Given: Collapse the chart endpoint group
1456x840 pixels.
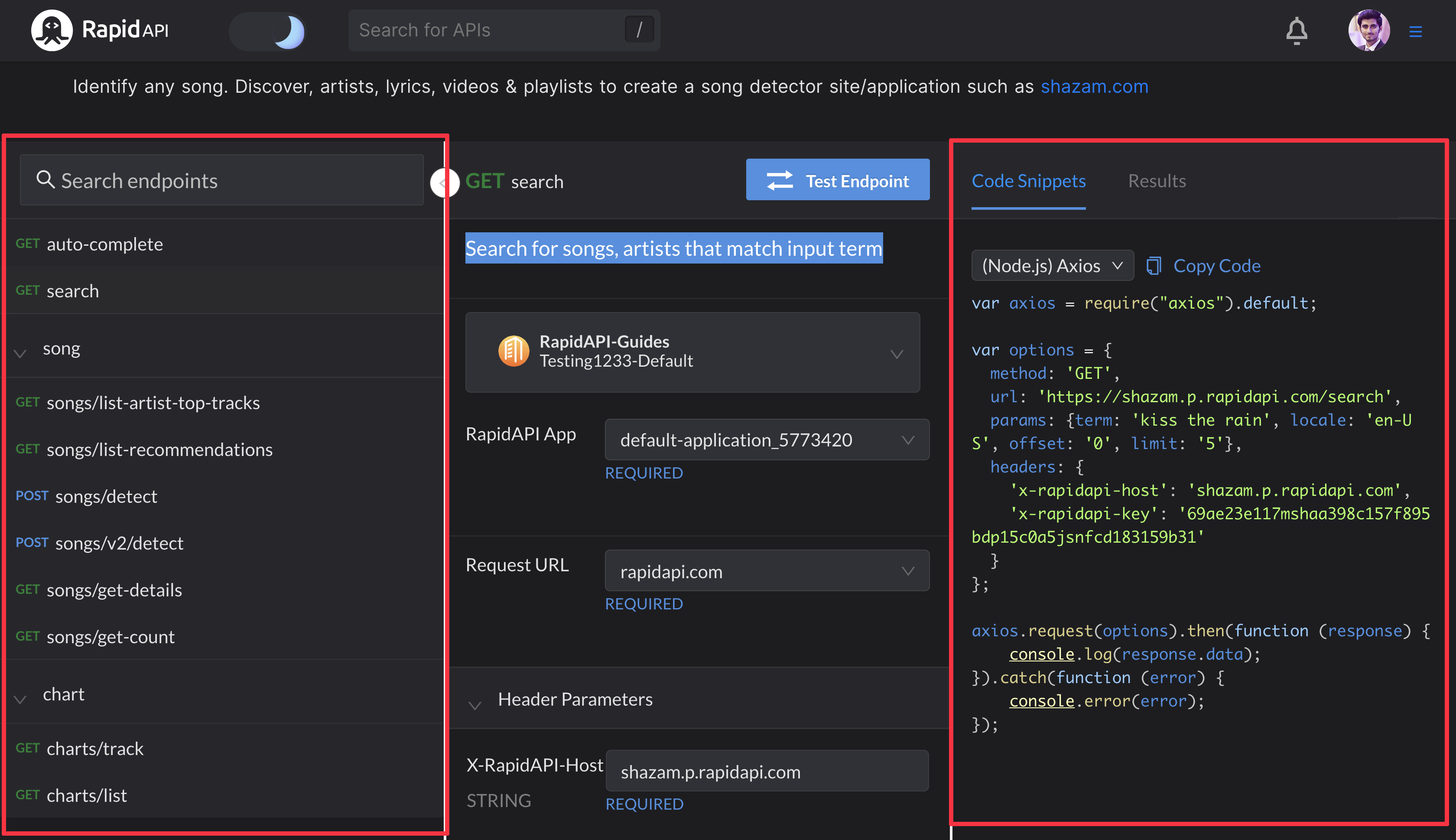Looking at the screenshot, I should 21,699.
